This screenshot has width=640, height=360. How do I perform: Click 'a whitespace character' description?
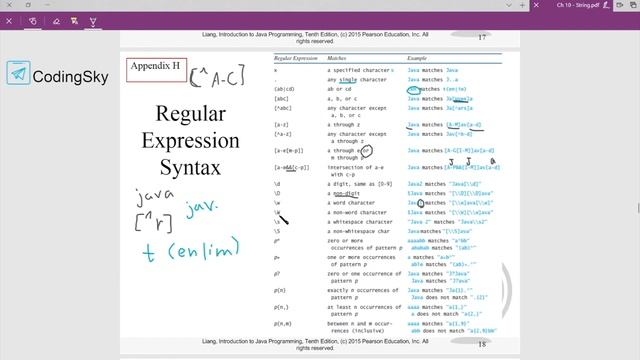pyautogui.click(x=360, y=222)
